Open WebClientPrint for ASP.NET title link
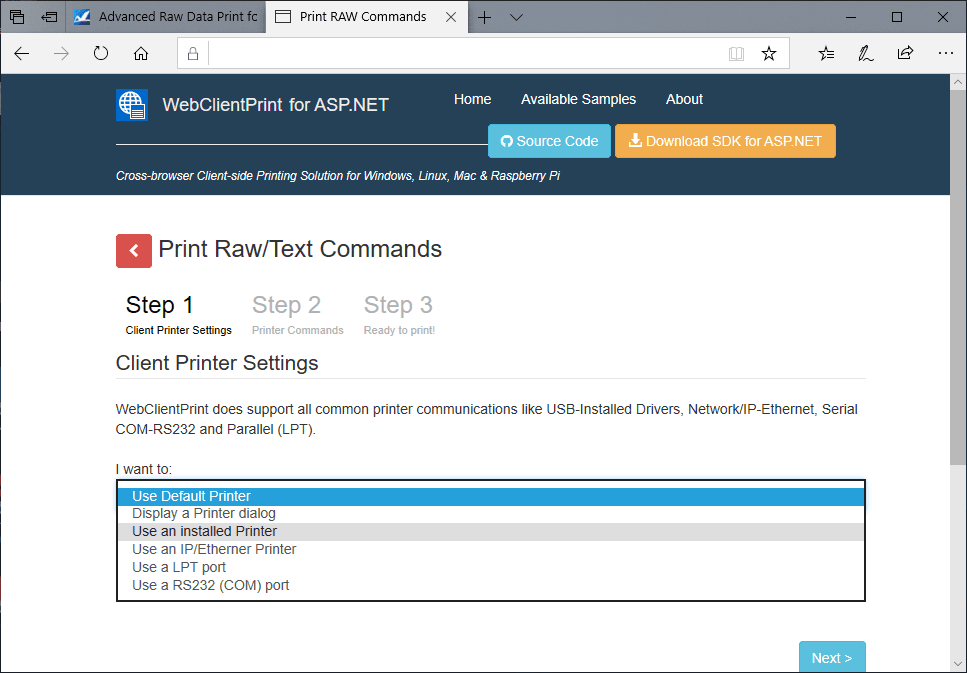 click(276, 105)
